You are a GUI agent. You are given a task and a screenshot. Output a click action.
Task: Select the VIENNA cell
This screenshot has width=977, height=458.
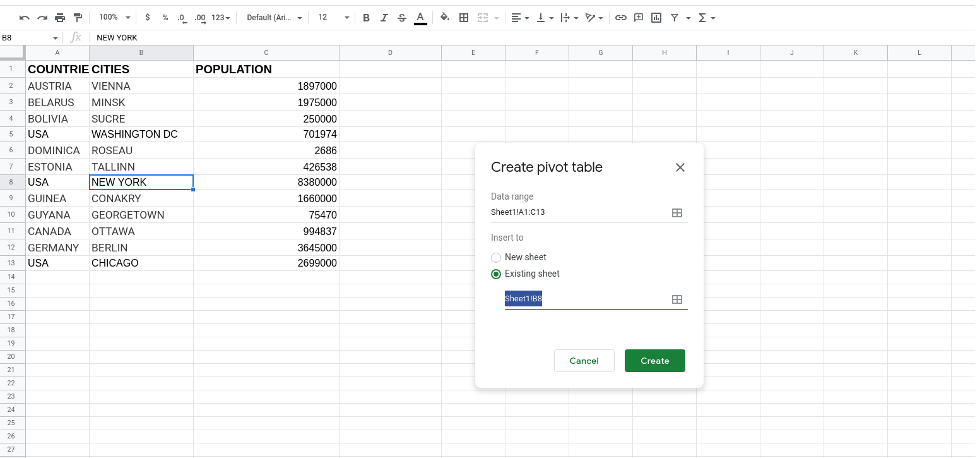tap(141, 86)
